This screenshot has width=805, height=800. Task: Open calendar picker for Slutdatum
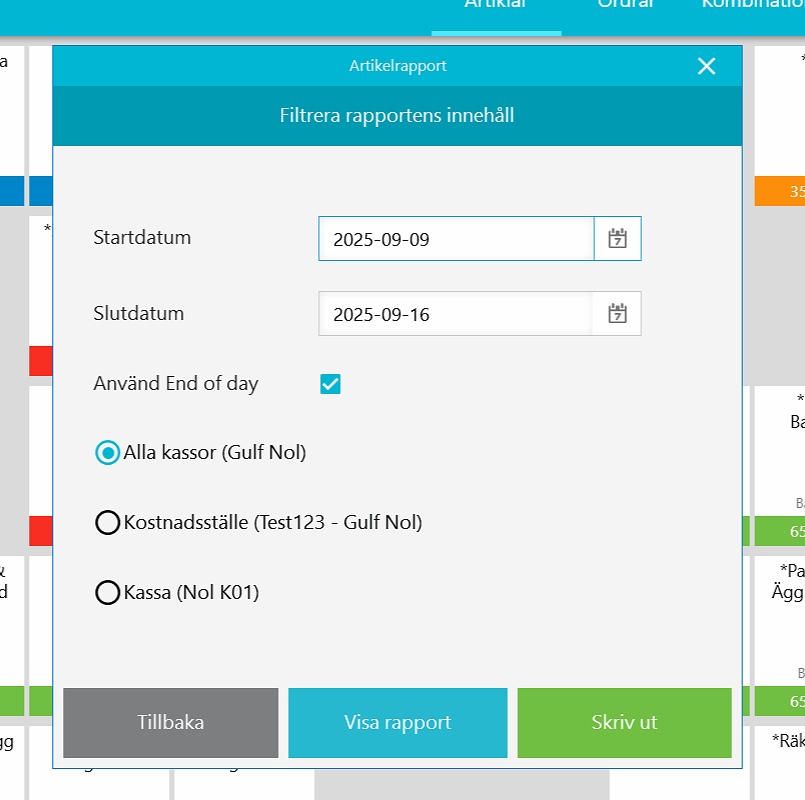coord(618,314)
